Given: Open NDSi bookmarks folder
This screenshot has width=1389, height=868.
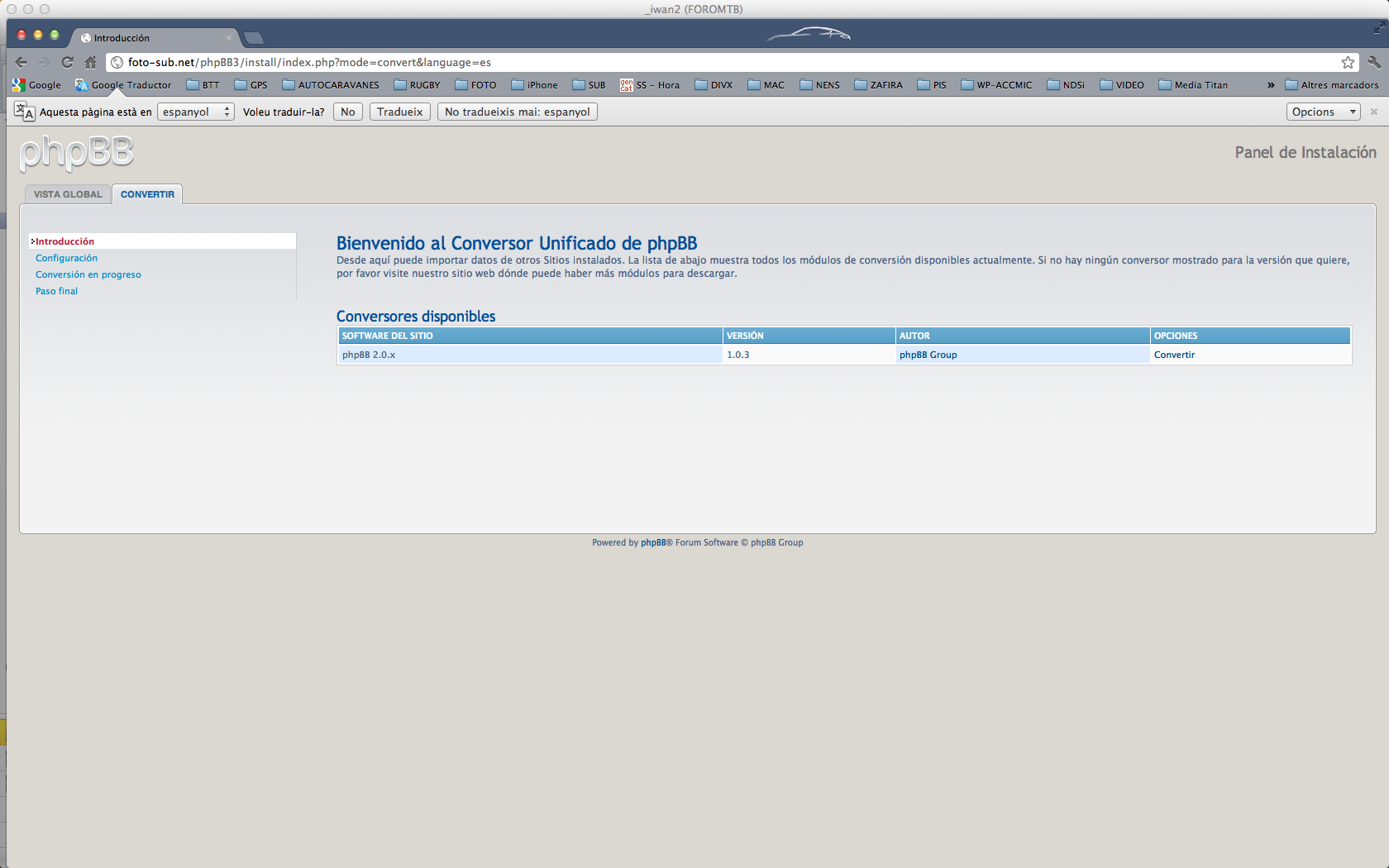Looking at the screenshot, I should pyautogui.click(x=1067, y=85).
